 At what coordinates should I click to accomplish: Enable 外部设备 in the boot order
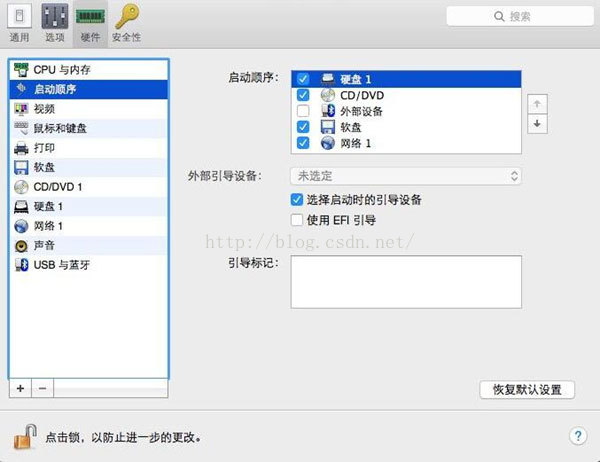click(303, 111)
